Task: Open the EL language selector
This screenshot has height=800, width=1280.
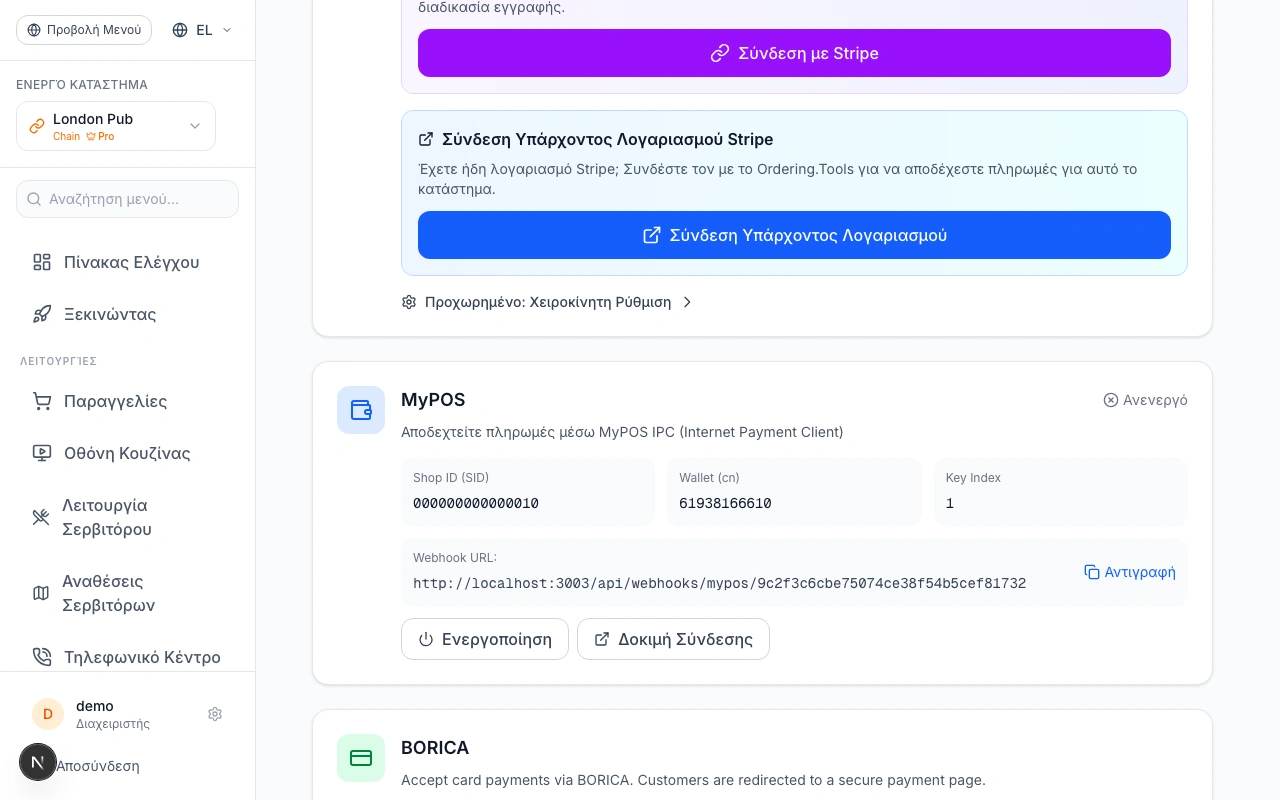Action: pyautogui.click(x=202, y=30)
